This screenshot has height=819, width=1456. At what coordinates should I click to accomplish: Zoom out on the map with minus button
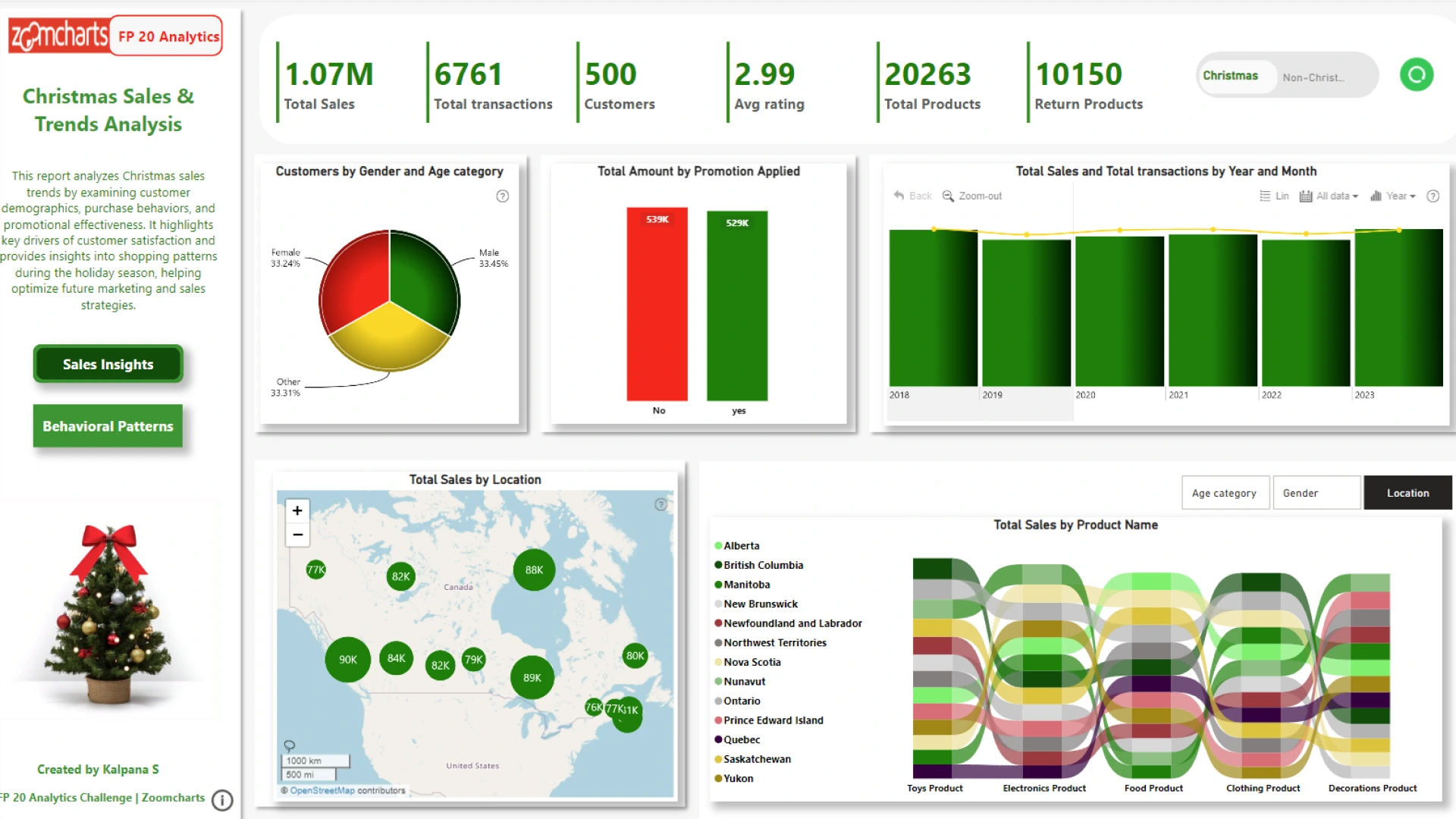[297, 535]
